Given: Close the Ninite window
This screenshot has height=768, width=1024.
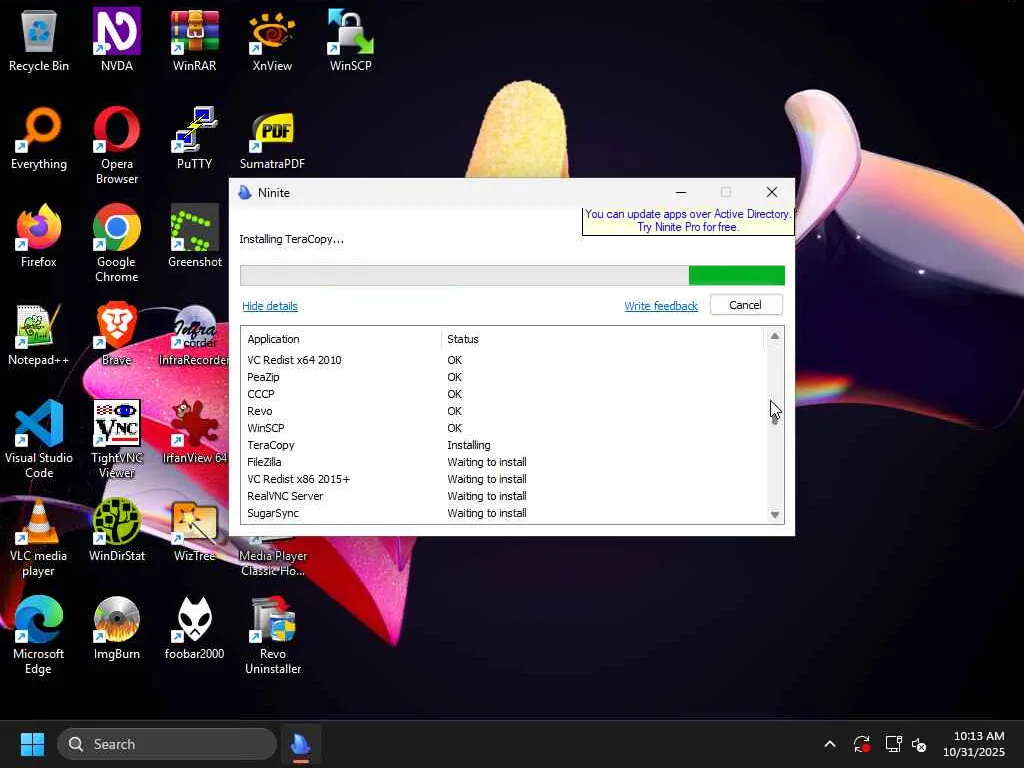Looking at the screenshot, I should pos(771,192).
